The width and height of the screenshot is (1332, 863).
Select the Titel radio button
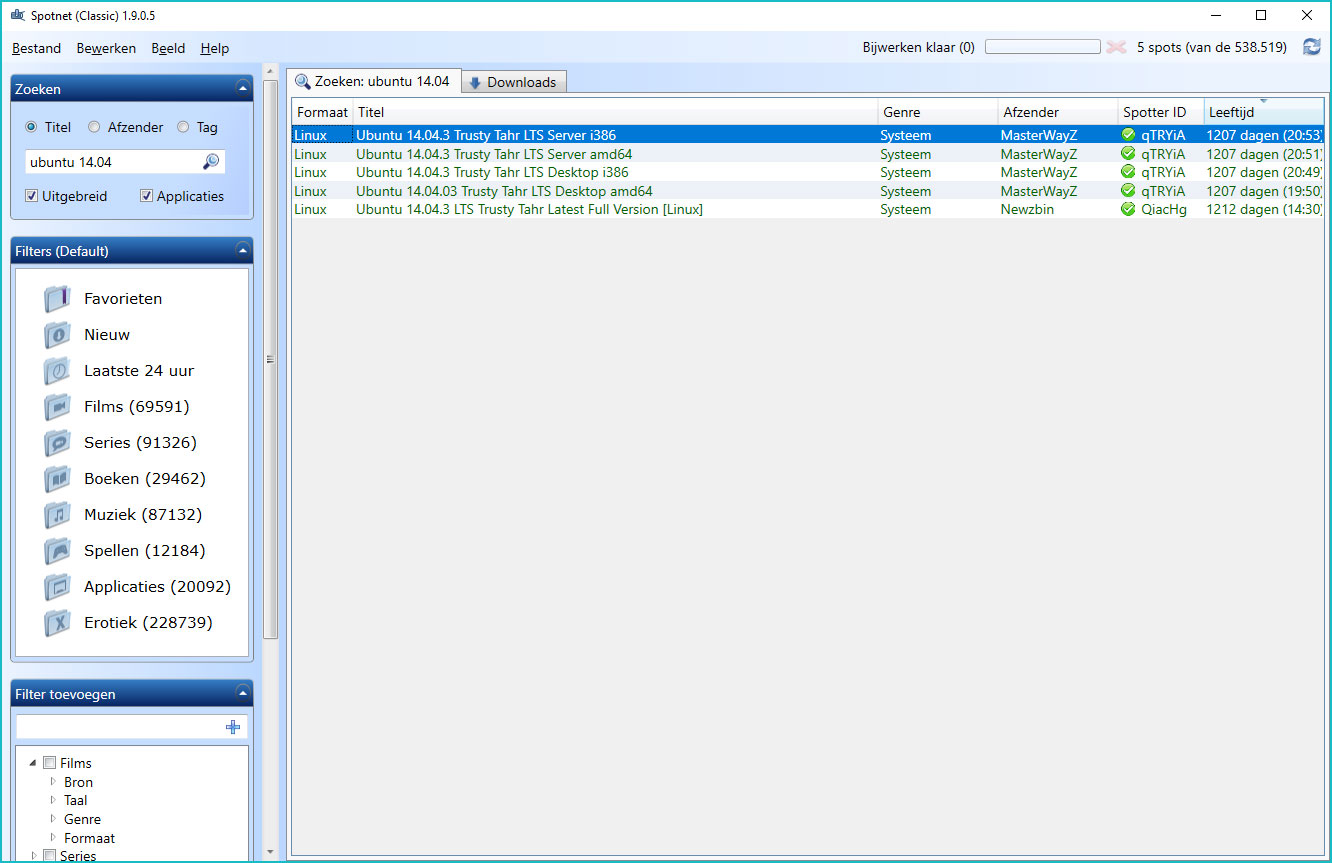click(31, 127)
